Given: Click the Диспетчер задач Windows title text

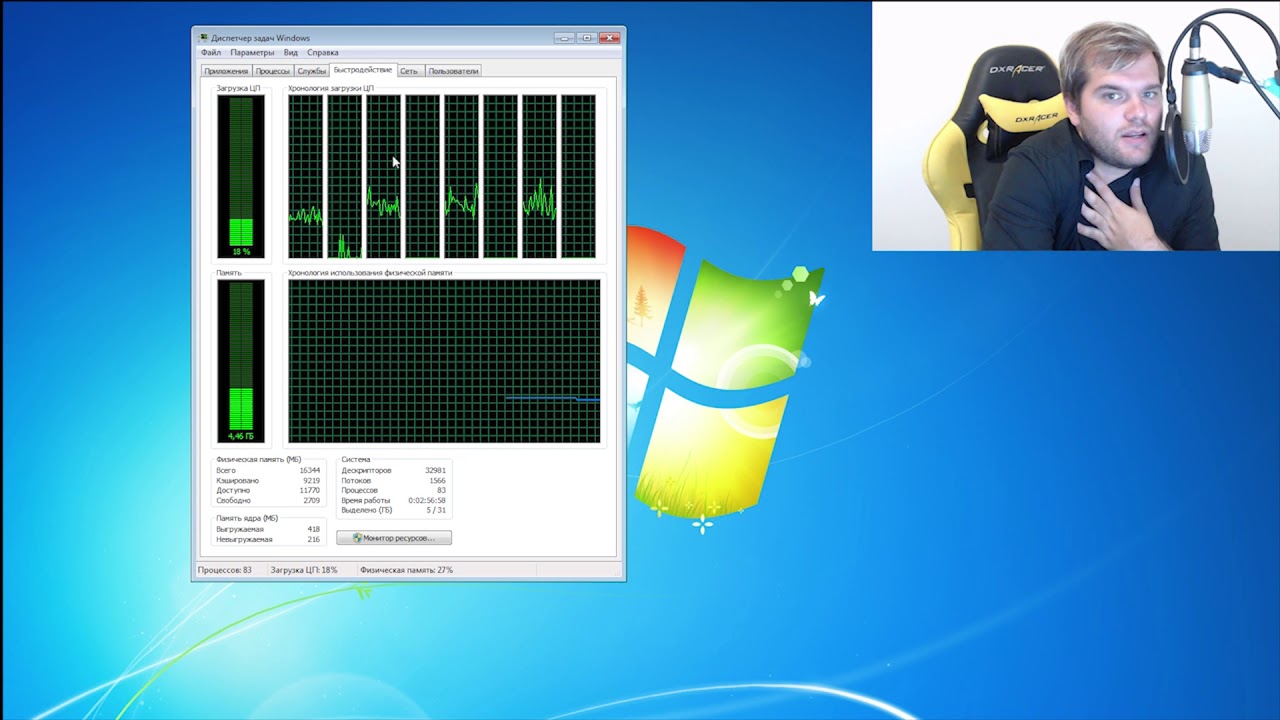Looking at the screenshot, I should [261, 38].
